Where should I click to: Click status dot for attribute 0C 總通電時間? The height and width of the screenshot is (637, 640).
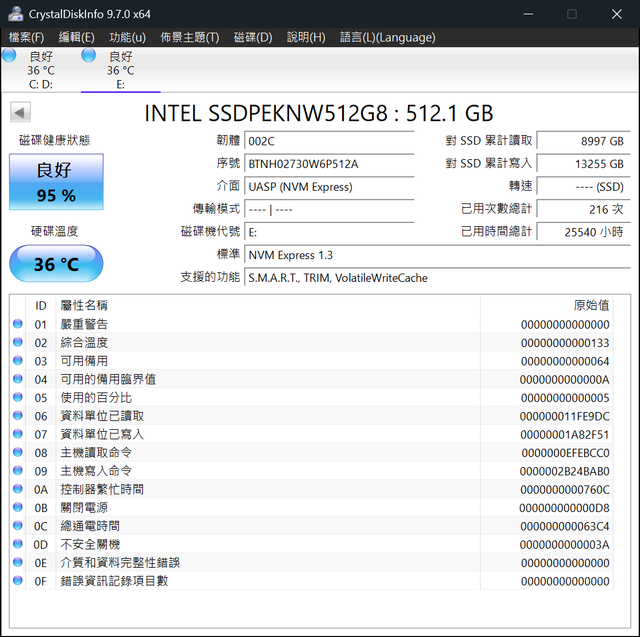tap(18, 525)
